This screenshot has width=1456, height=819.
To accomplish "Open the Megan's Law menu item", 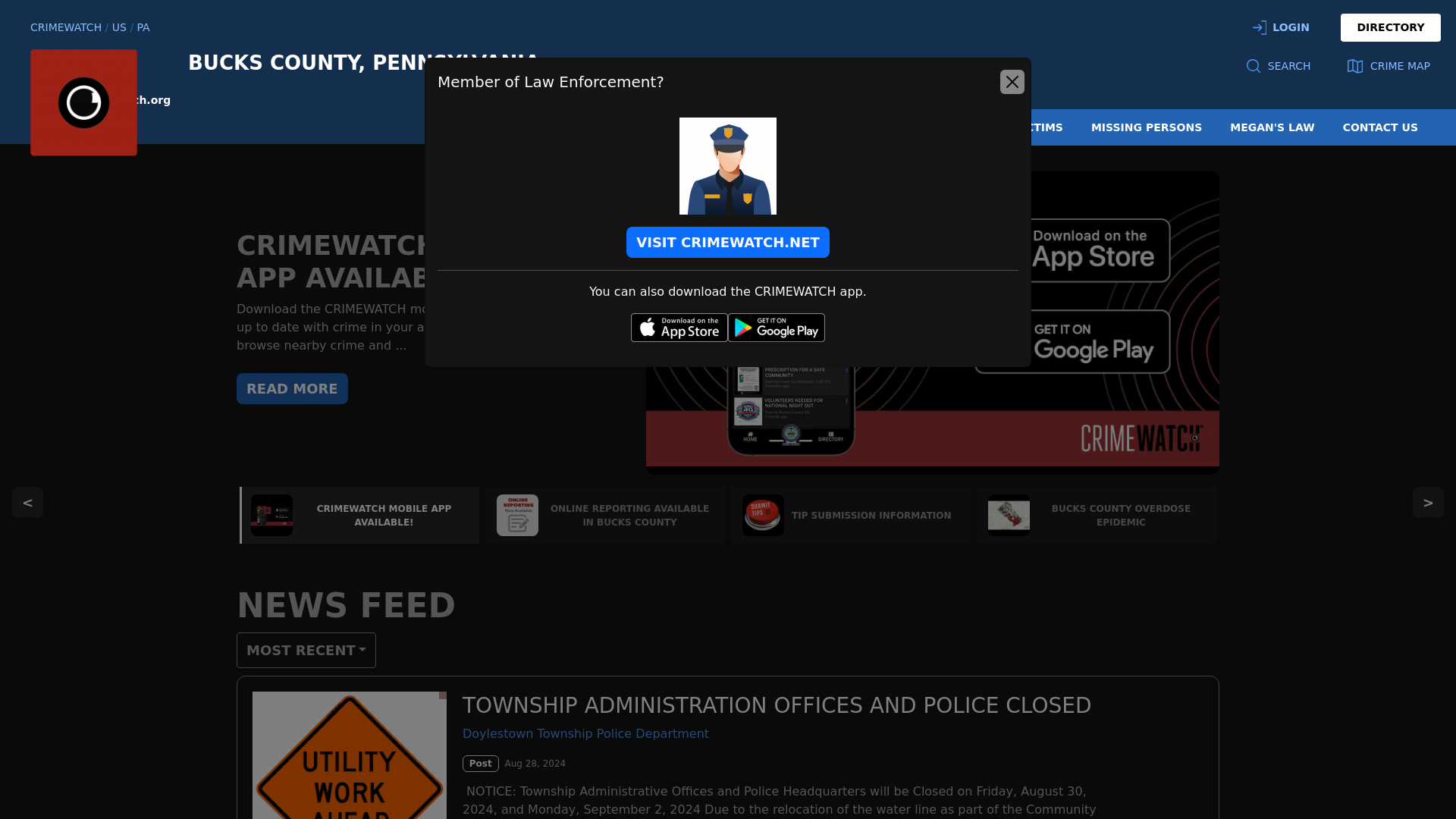I will coord(1272,127).
